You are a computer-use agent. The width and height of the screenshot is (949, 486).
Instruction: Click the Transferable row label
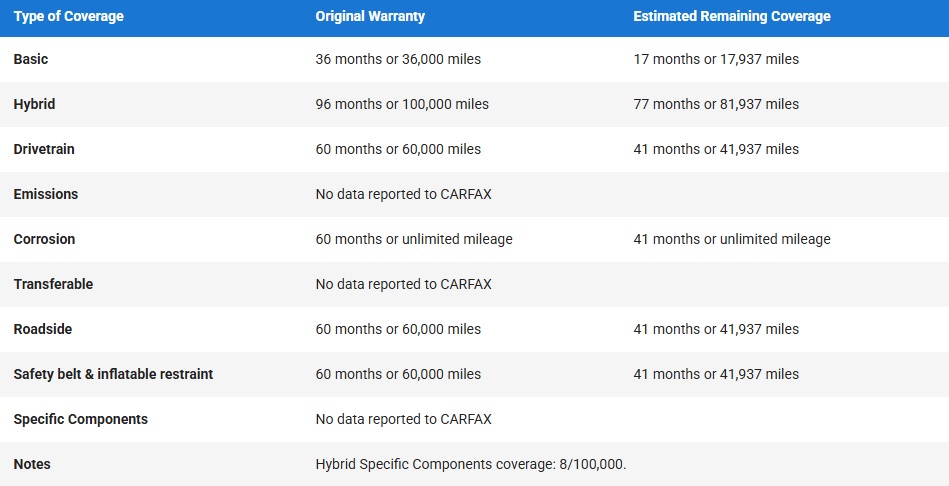tap(53, 284)
